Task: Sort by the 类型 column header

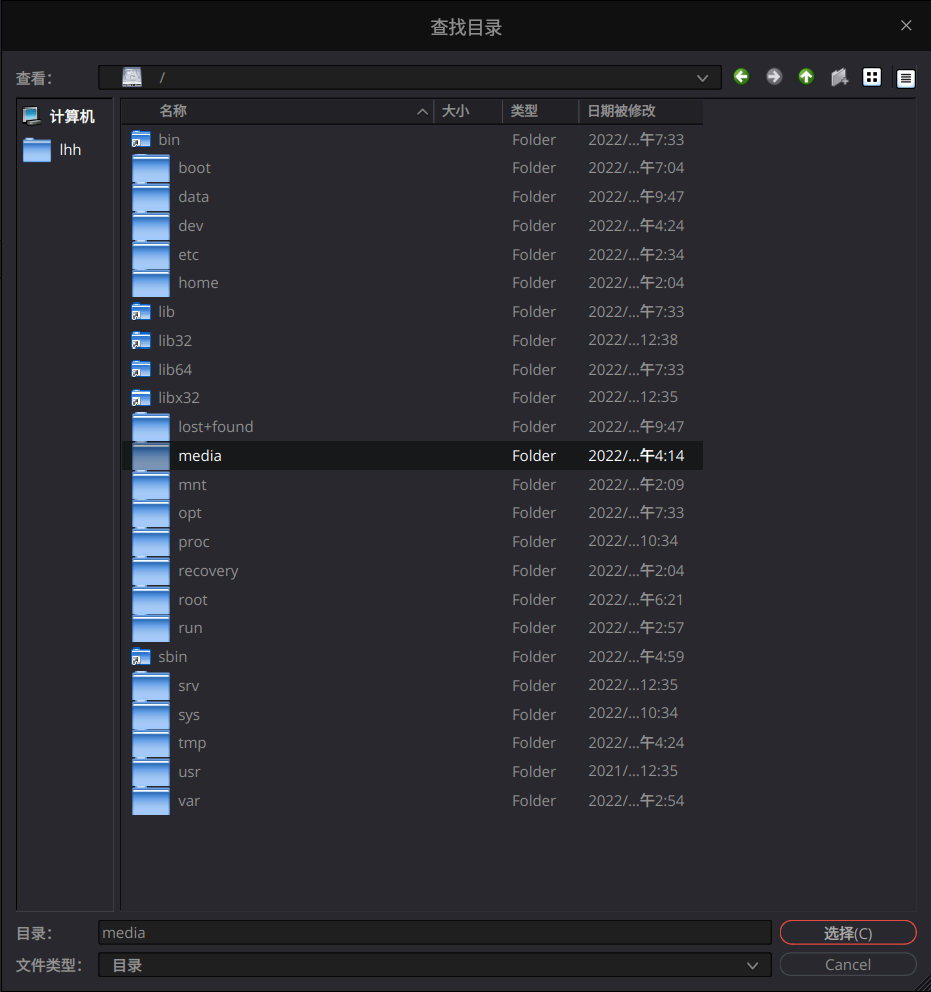Action: coord(540,111)
